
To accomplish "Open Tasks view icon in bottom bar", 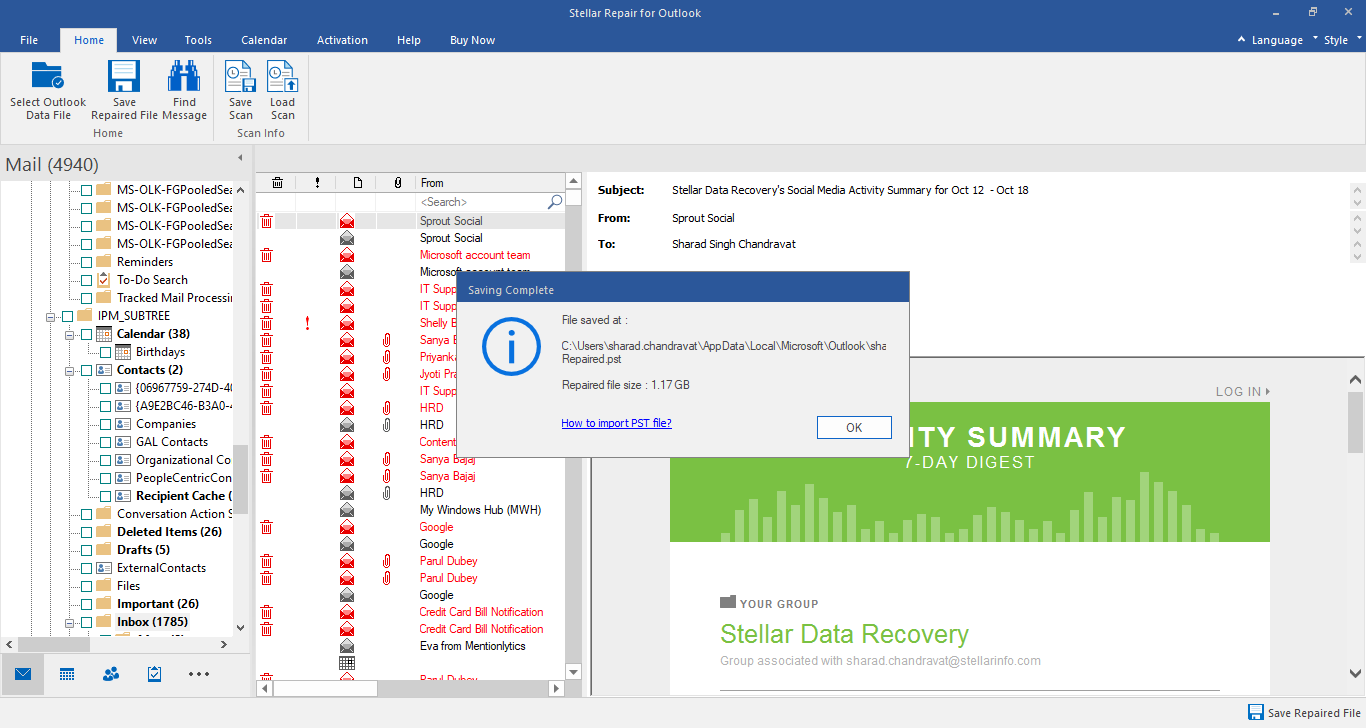I will [x=154, y=674].
